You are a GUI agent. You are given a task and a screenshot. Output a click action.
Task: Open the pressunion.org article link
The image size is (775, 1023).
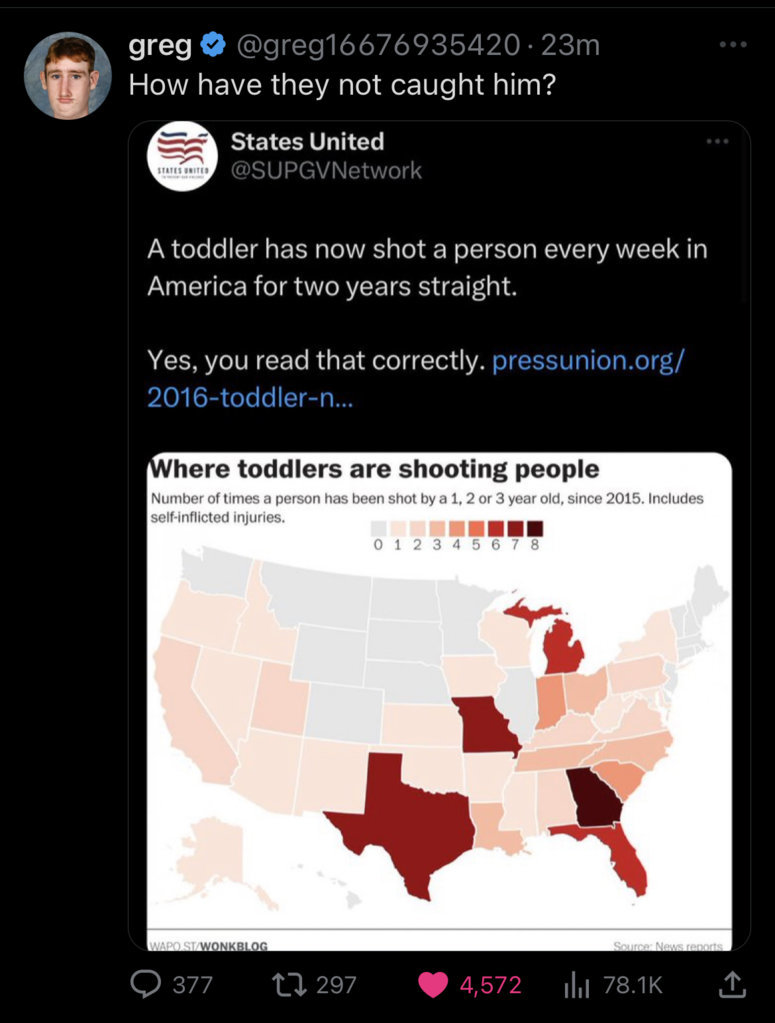click(415, 378)
